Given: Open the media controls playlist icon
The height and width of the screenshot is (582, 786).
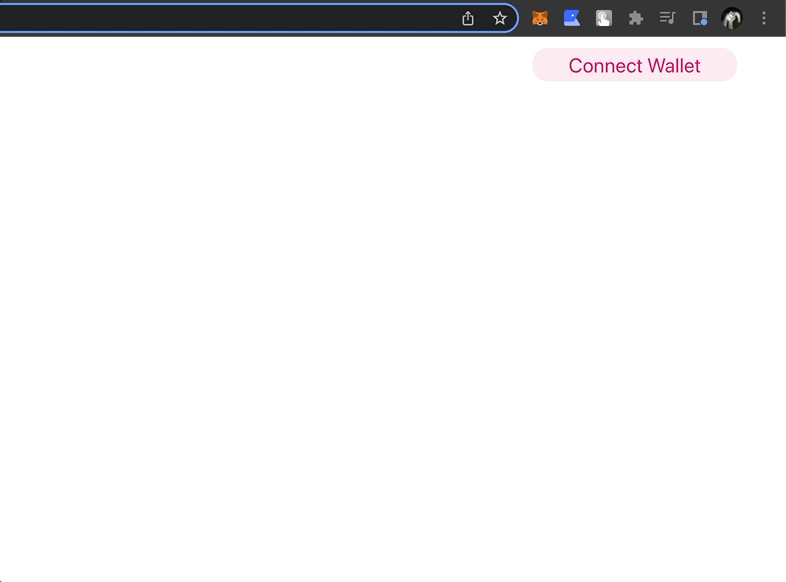Looking at the screenshot, I should click(668, 19).
